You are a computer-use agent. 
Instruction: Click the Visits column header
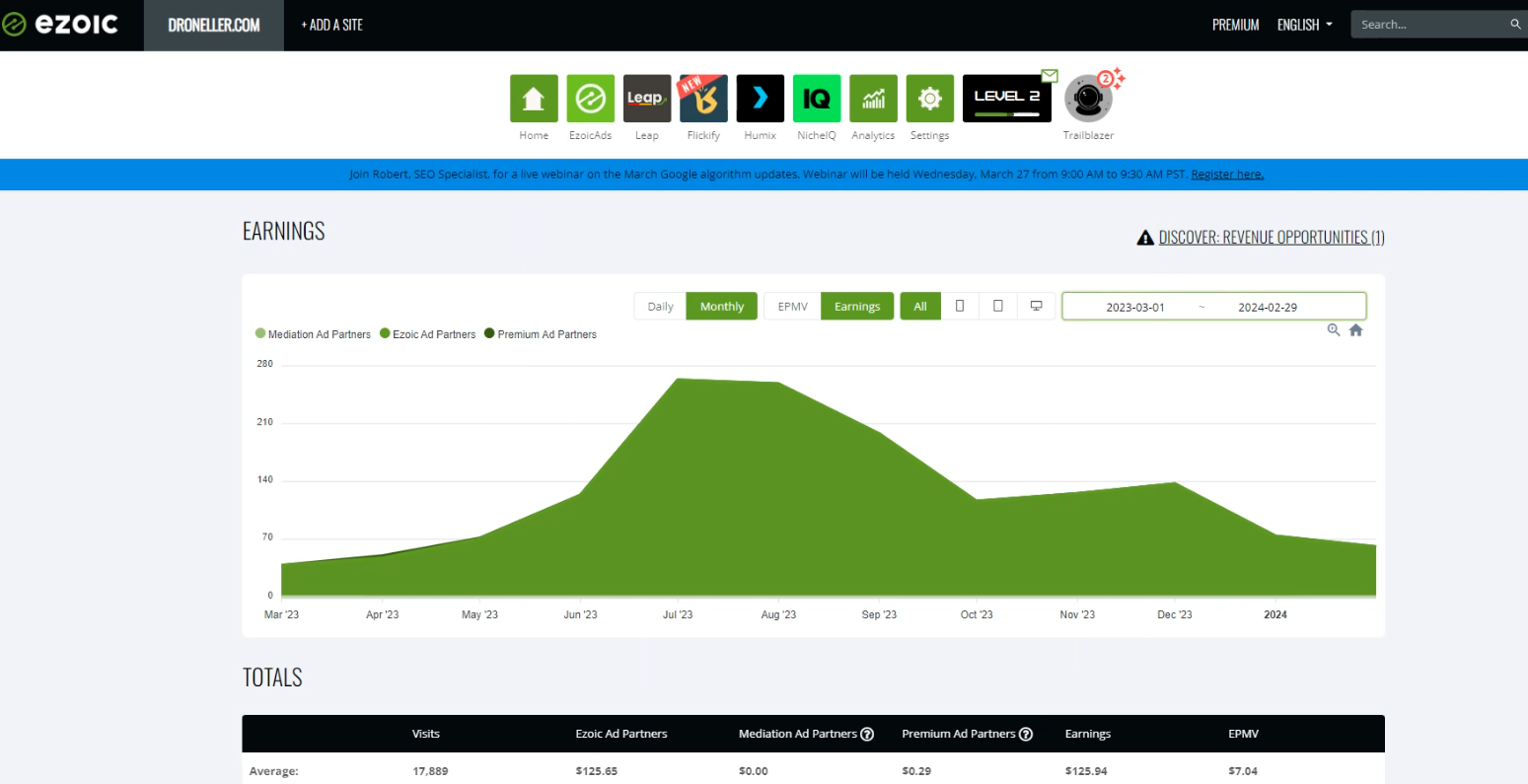426,734
